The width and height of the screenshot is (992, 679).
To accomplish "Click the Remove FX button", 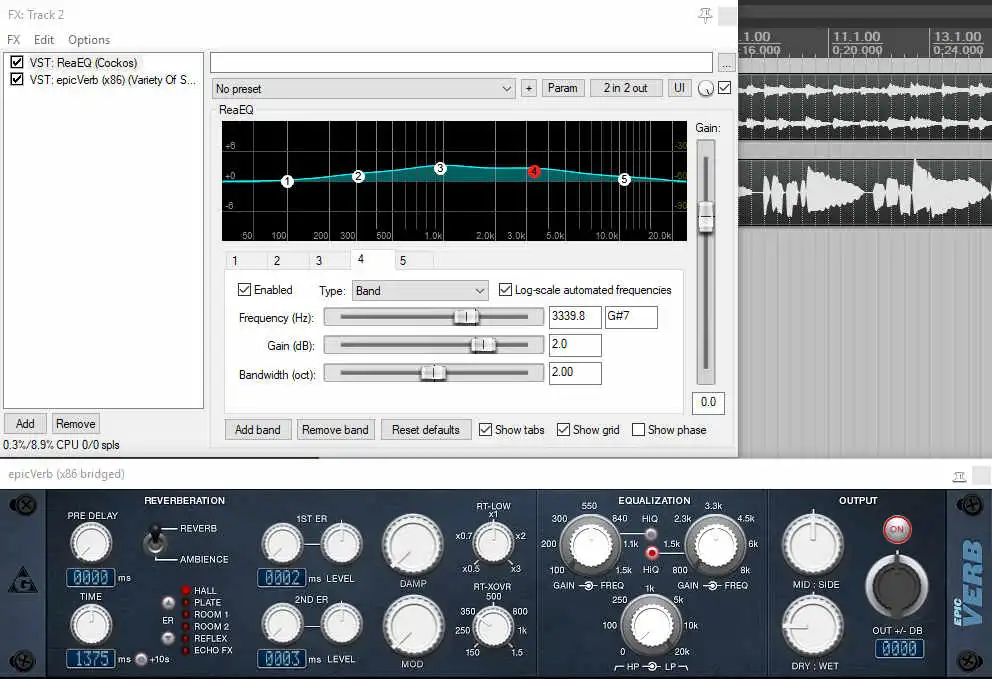I will 75,423.
